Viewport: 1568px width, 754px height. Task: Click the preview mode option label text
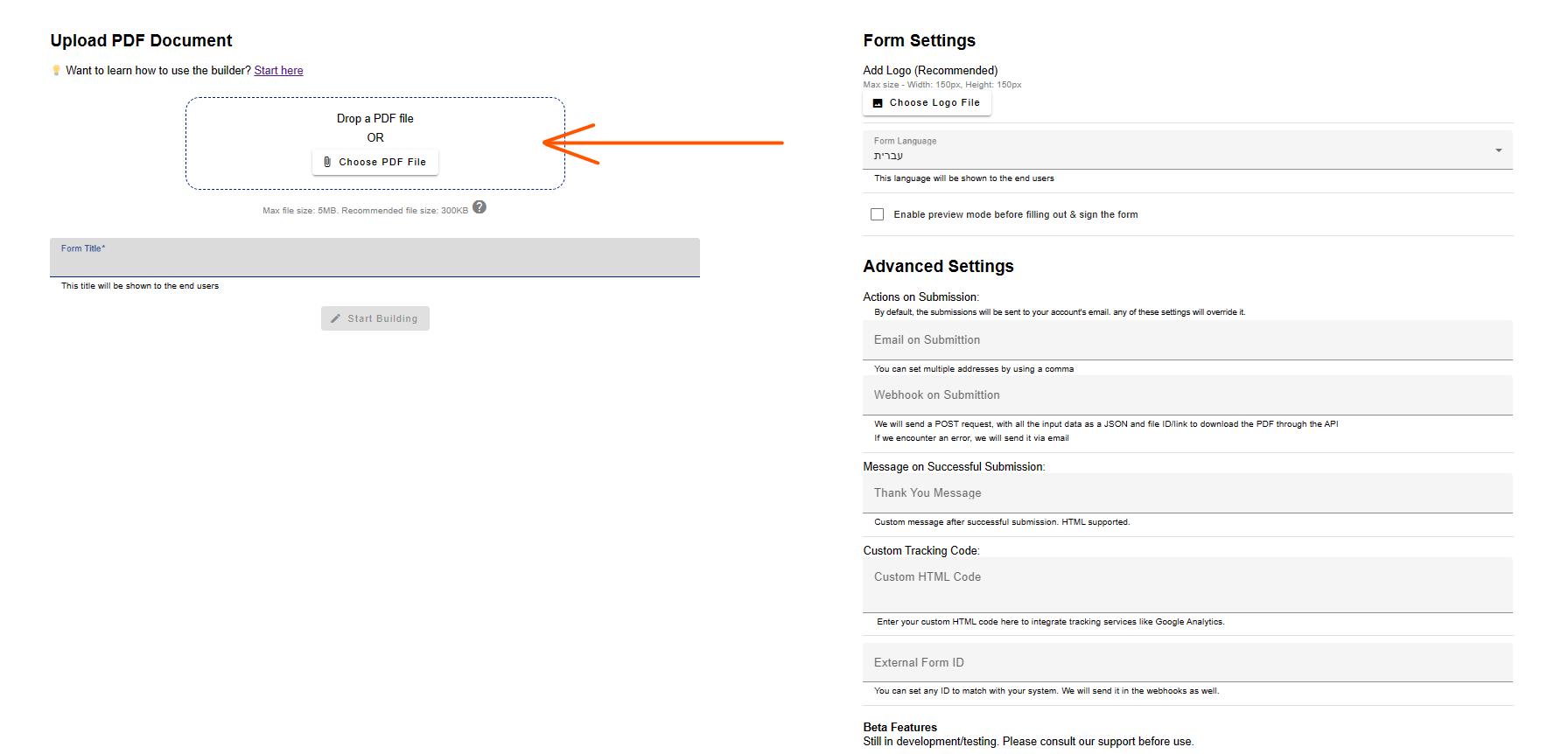(x=1015, y=214)
